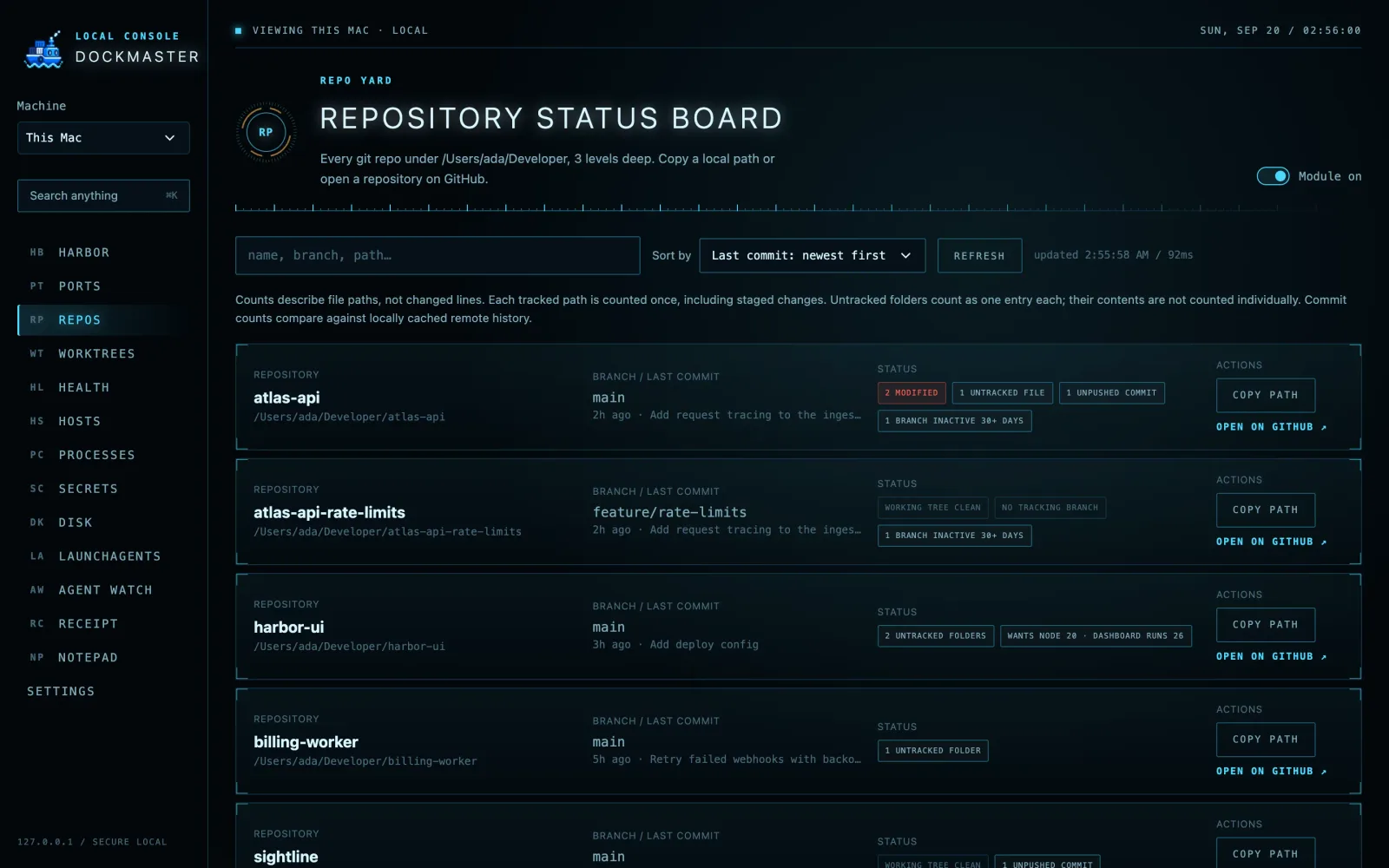Screen dimensions: 1389x868
Task: Click atlas-api-rate-limits' 1 BRANCH INACTIVE 30+ DAYS chip
Action: 954,536
